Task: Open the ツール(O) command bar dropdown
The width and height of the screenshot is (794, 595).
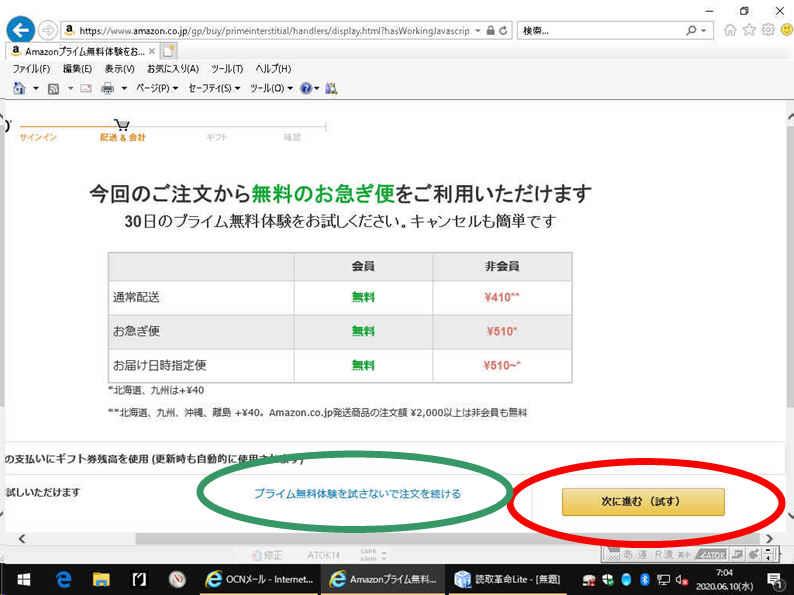Action: pos(271,88)
